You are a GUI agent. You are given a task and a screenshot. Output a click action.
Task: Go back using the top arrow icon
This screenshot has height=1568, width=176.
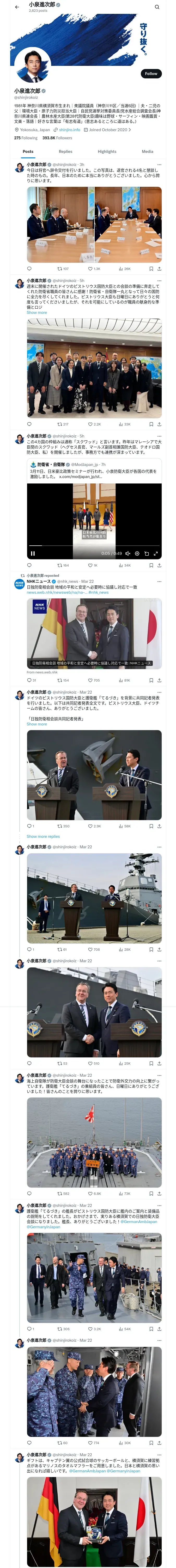tap(17, 7)
